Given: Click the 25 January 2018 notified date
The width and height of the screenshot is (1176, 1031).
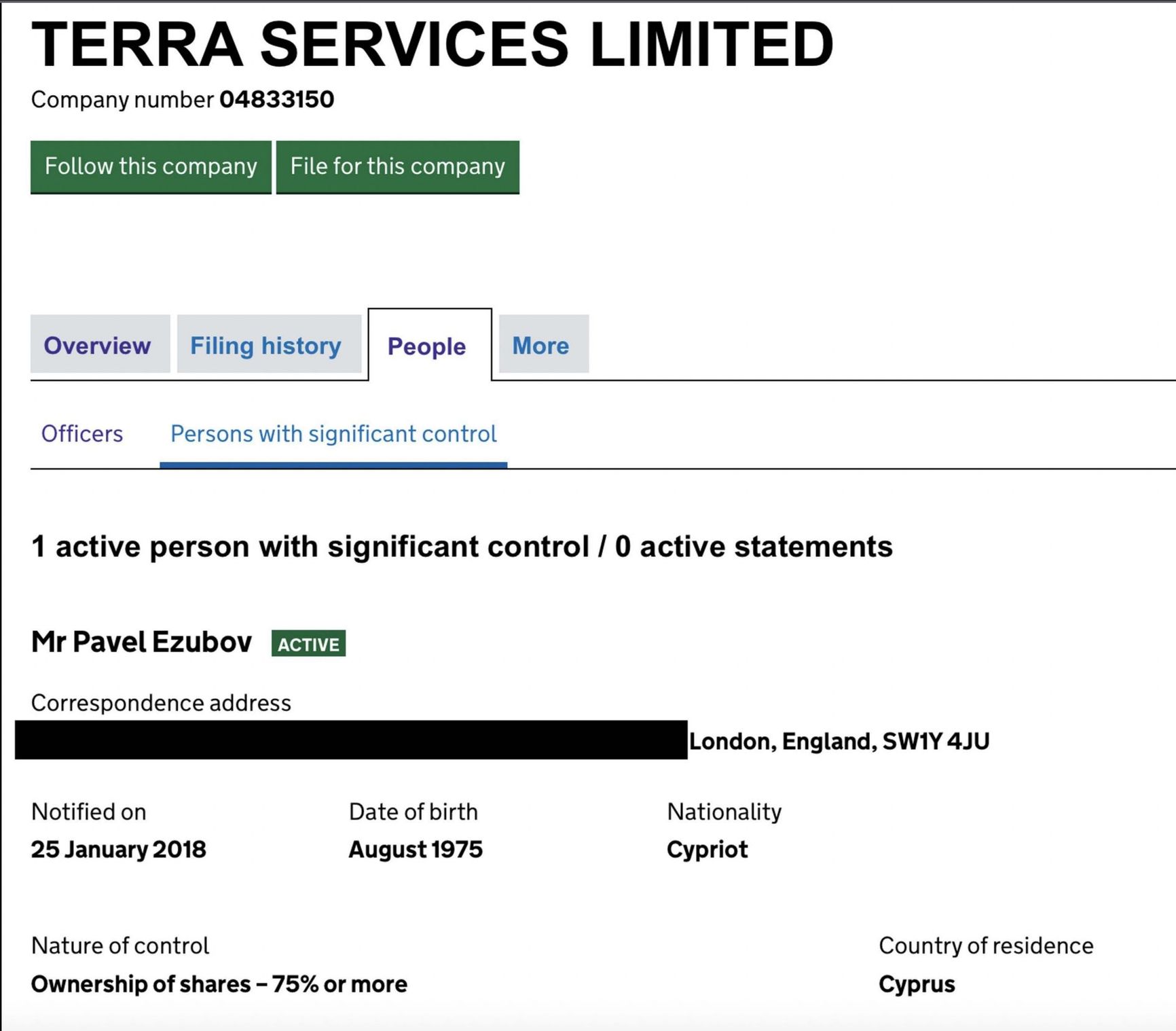Looking at the screenshot, I should point(119,849).
